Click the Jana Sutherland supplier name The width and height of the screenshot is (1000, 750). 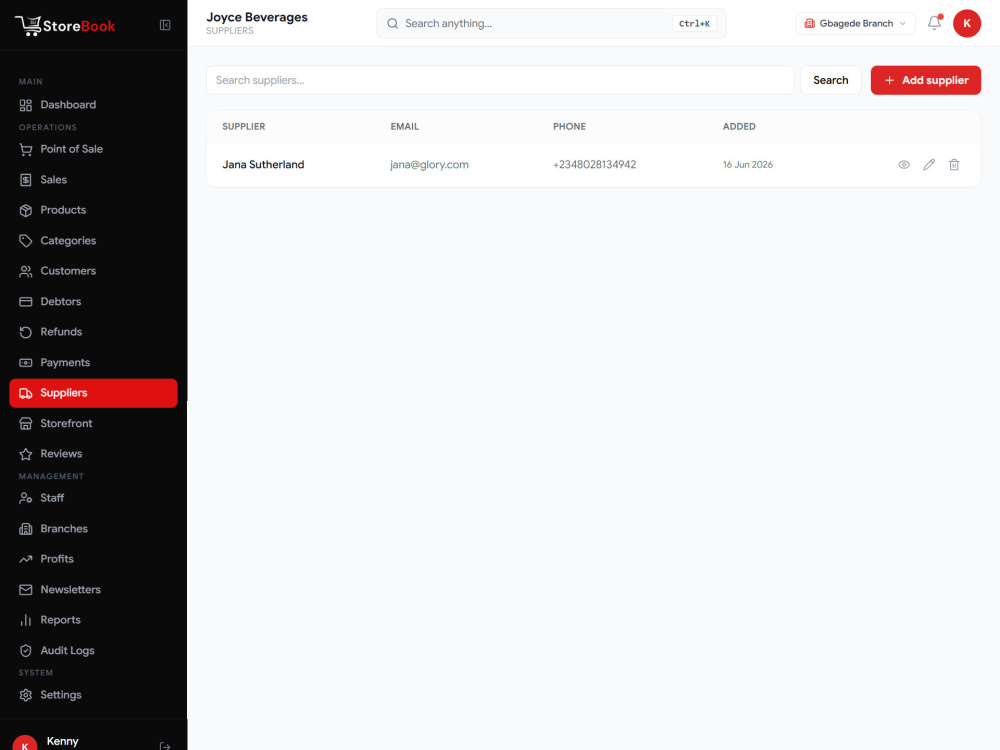263,165
